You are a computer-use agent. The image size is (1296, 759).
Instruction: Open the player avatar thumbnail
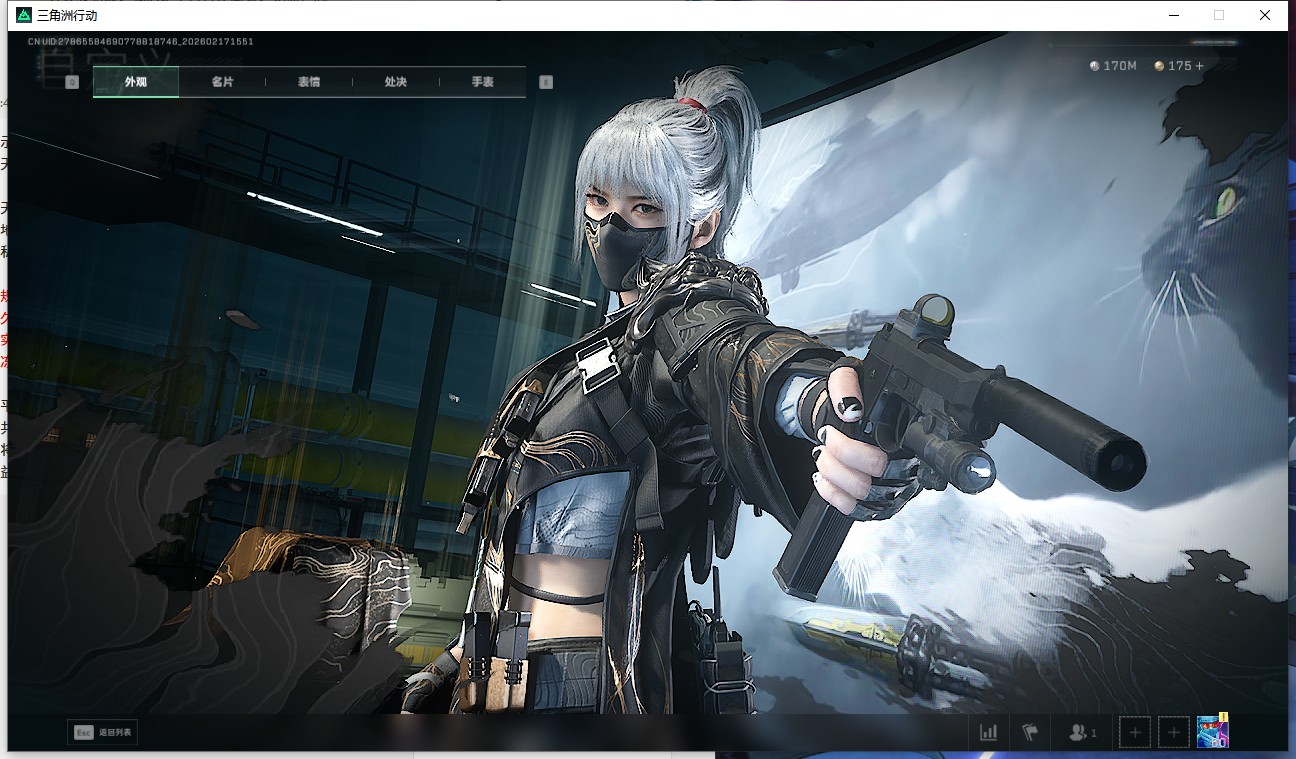[x=1212, y=732]
